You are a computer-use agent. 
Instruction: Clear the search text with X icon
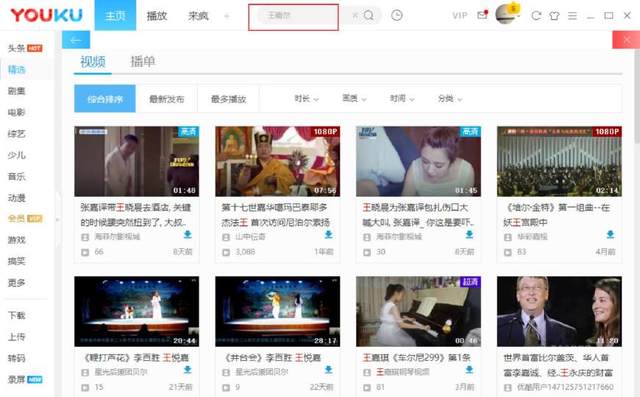coord(355,16)
